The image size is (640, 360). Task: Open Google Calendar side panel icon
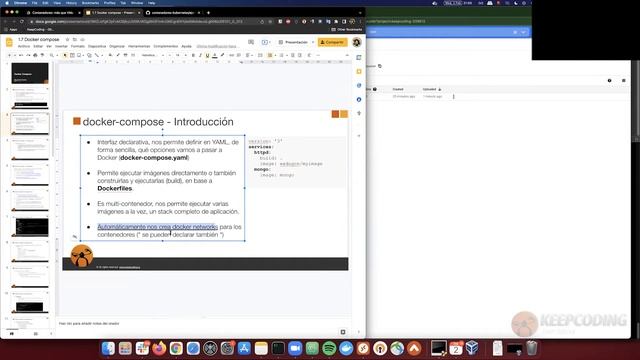click(x=359, y=58)
